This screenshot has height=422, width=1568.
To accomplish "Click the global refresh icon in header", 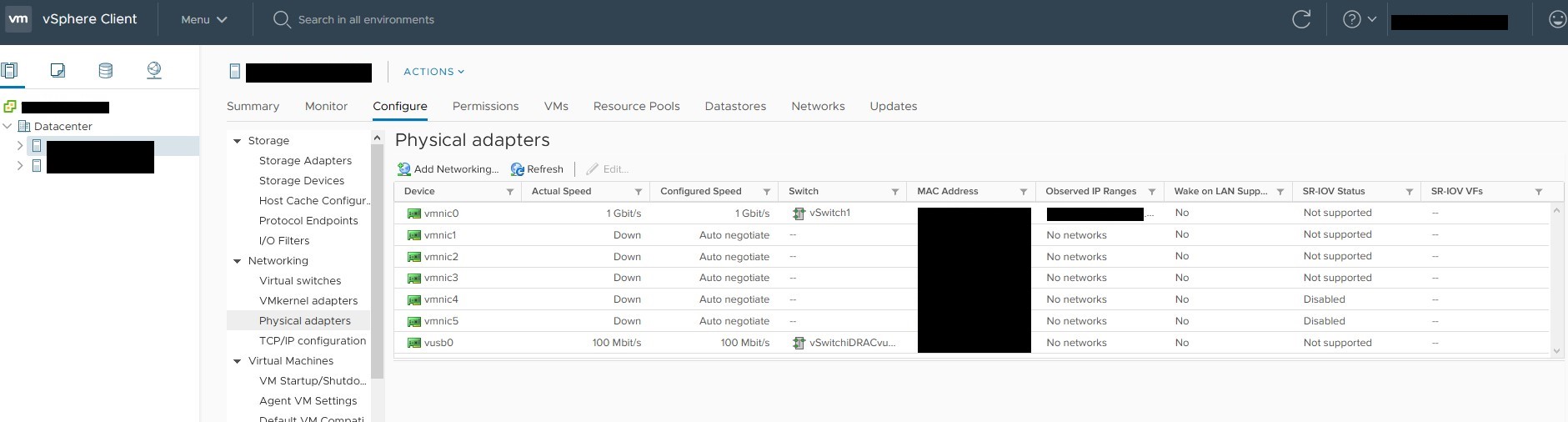I will (1300, 19).
